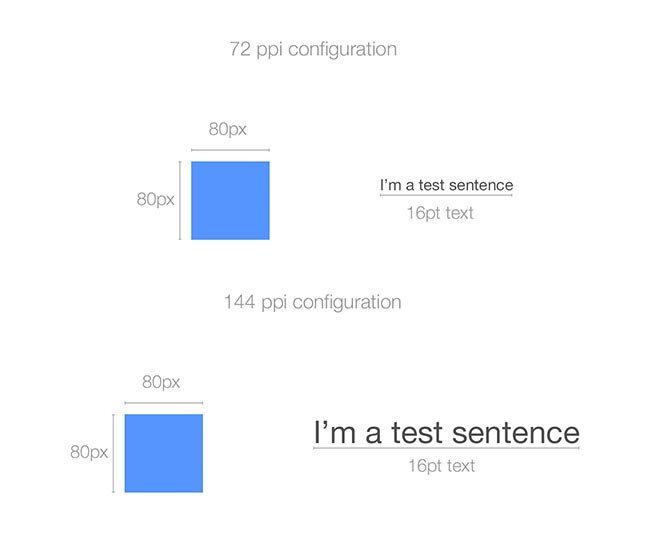Screen dimensions: 650x535
Task: Click the 144 ppi configuration heading
Action: point(313,302)
